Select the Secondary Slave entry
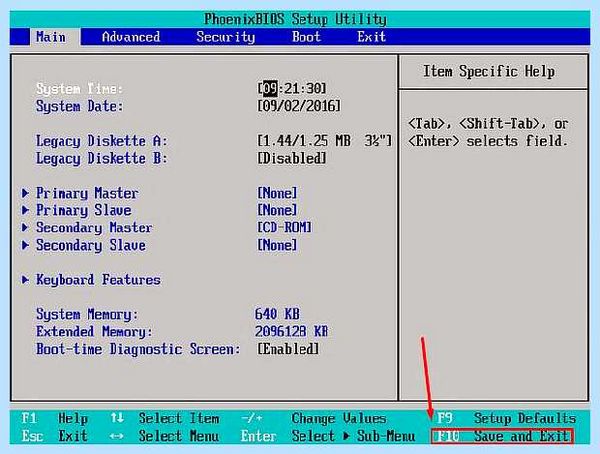Image resolution: width=600 pixels, height=454 pixels. (91, 245)
